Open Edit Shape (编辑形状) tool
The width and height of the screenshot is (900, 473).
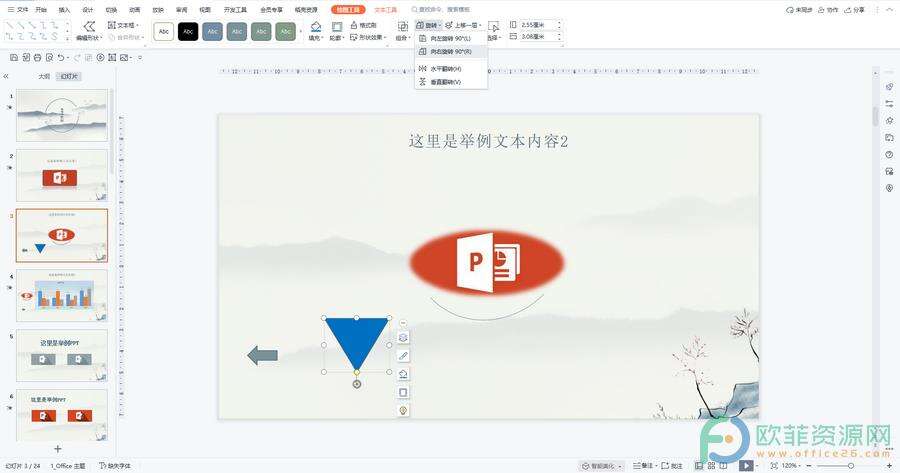(89, 31)
